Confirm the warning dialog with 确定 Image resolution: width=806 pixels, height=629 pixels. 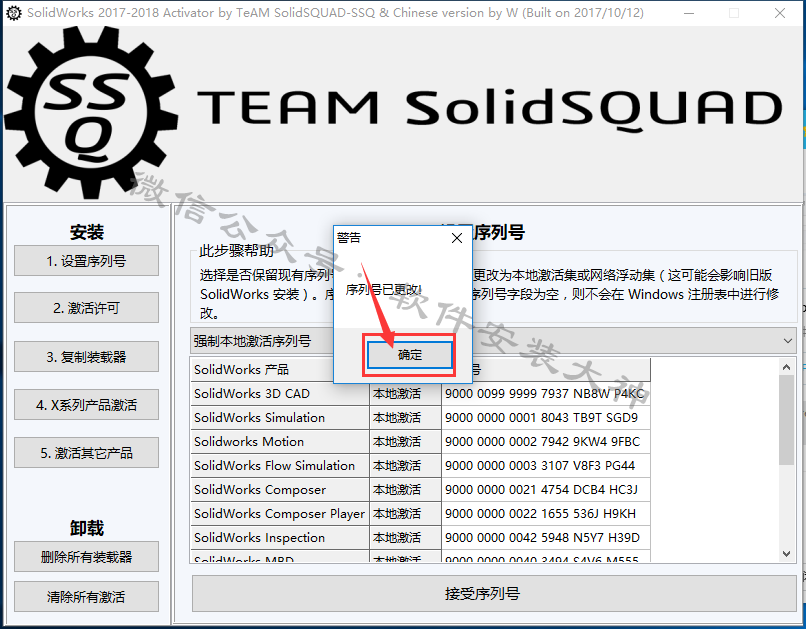click(410, 355)
